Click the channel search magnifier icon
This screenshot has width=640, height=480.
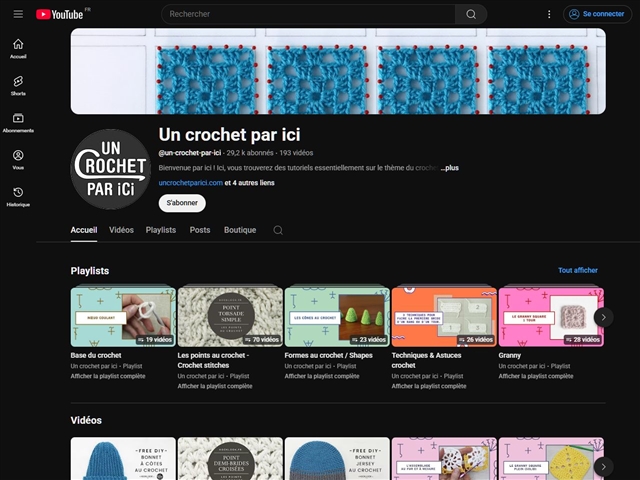click(x=278, y=230)
